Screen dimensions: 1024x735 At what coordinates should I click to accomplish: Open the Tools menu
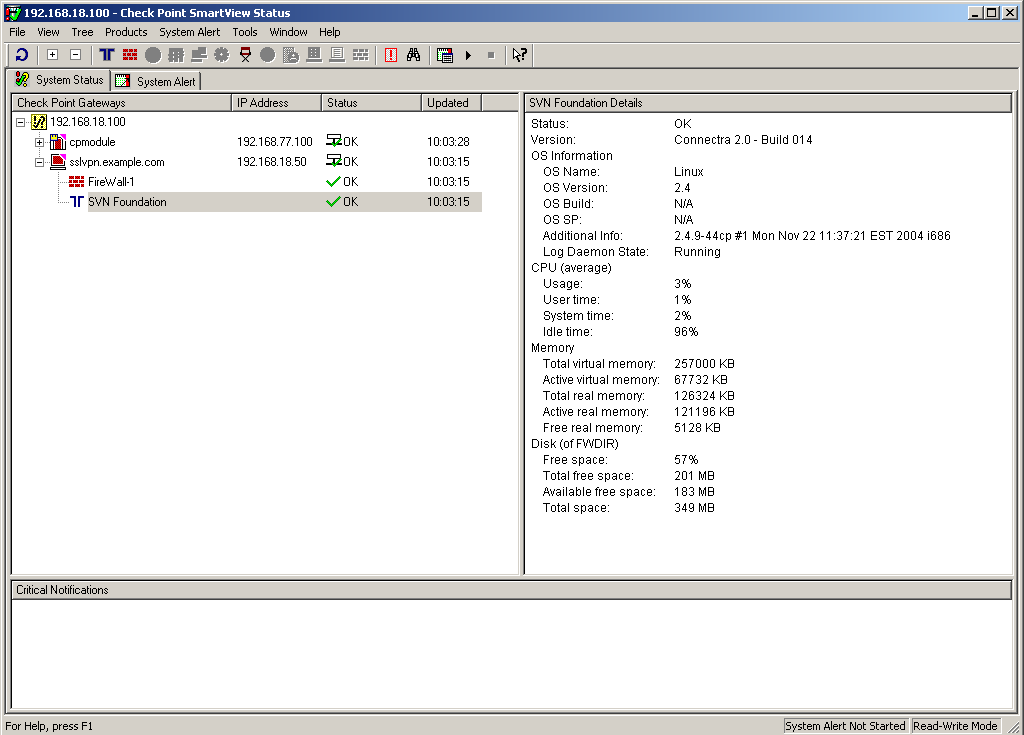tap(245, 32)
